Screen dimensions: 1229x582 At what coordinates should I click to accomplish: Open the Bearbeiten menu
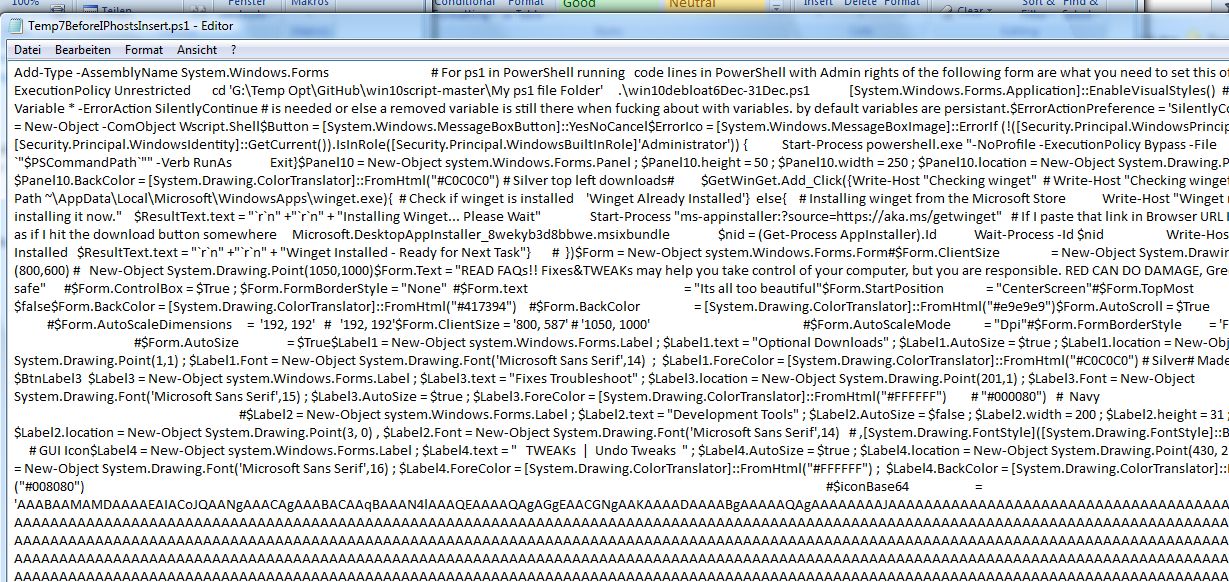pos(83,49)
